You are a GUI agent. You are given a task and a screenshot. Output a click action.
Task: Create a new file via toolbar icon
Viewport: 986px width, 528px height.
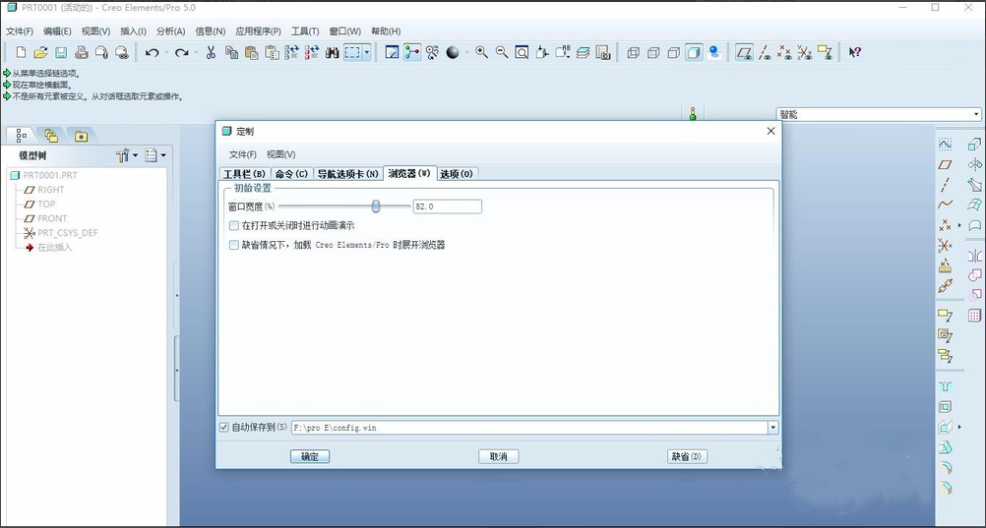[21, 53]
